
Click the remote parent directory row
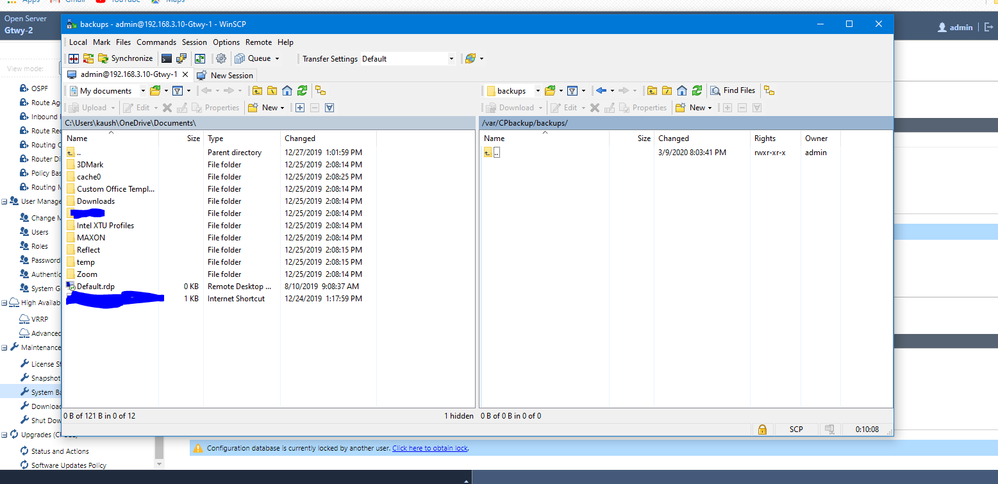pyautogui.click(x=661, y=153)
